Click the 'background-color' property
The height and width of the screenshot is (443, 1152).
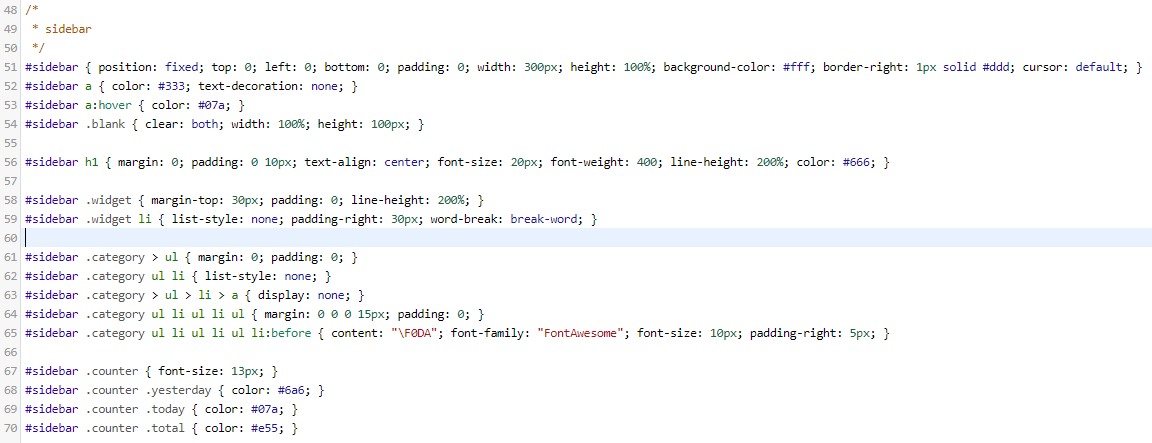point(711,68)
